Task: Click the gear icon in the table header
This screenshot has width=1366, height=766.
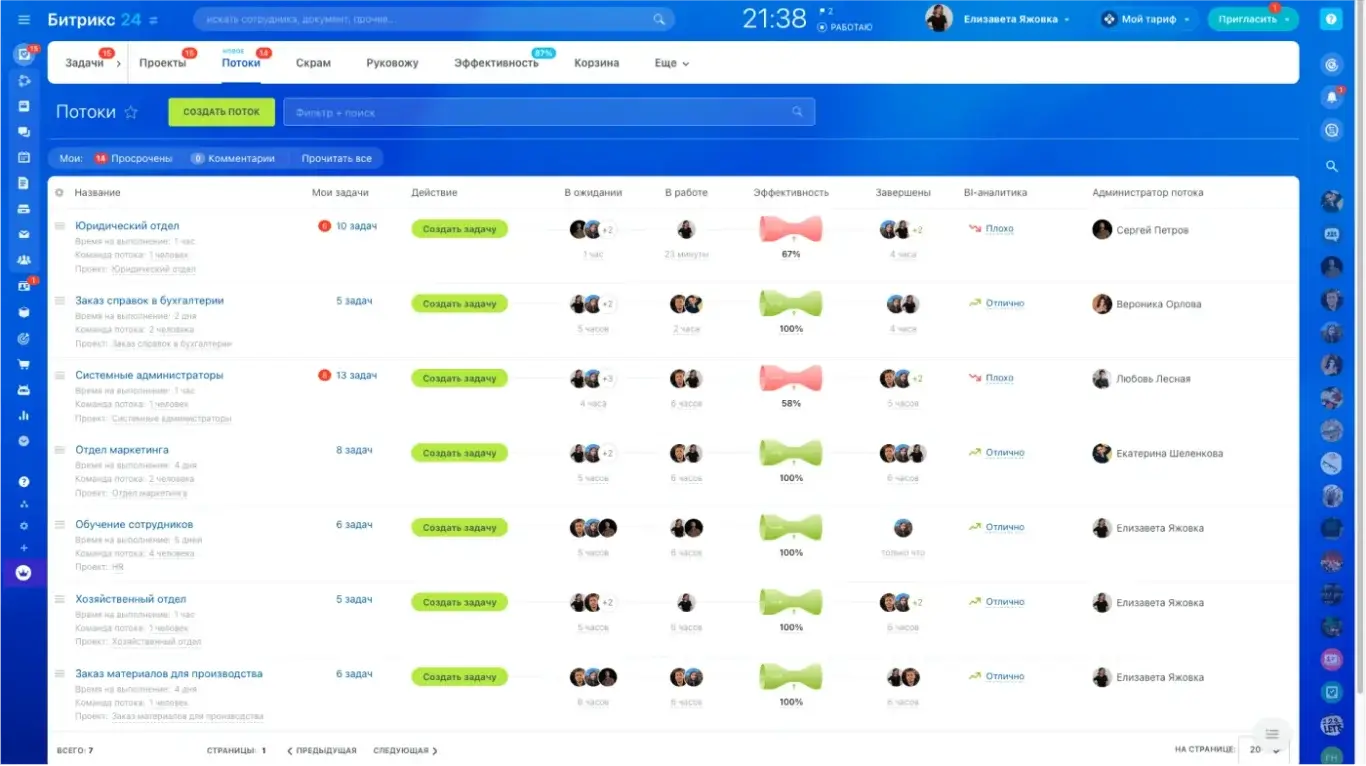Action: 60,193
